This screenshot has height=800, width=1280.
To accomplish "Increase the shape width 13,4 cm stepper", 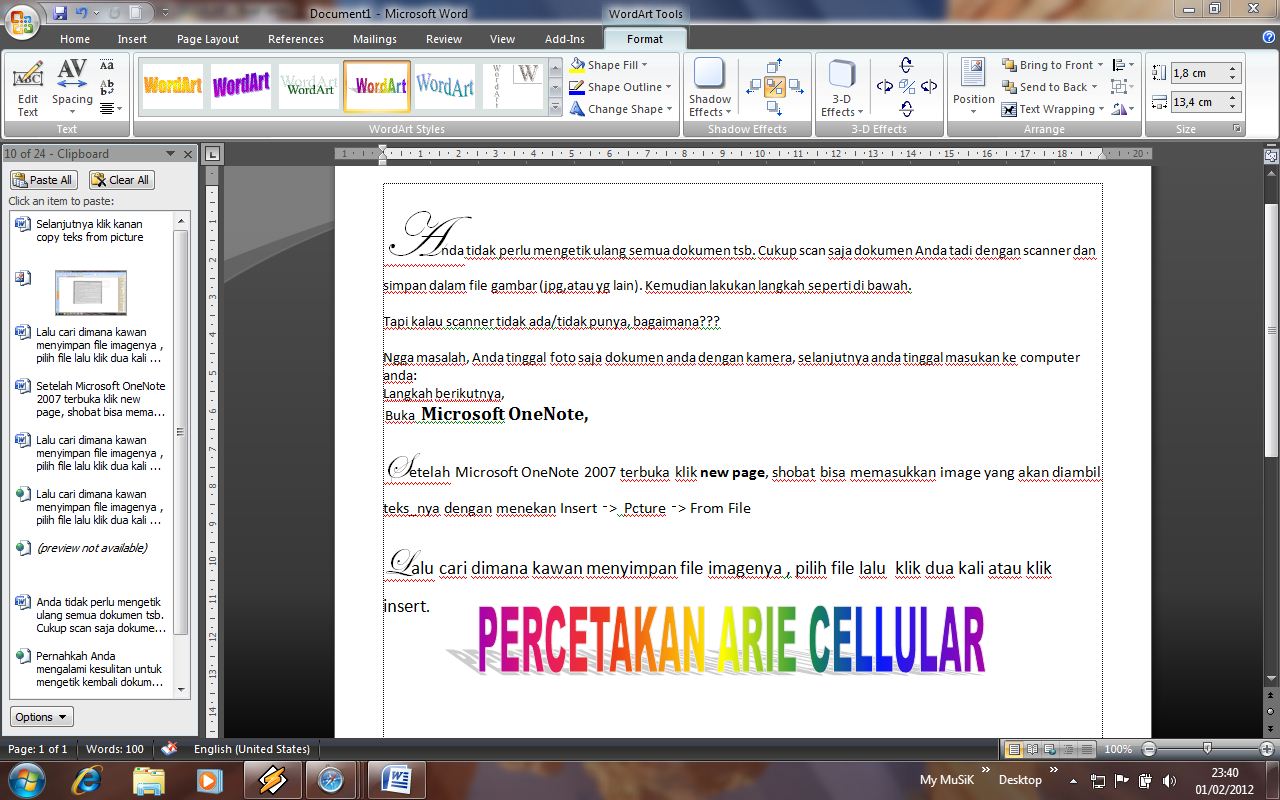I will 1234,97.
